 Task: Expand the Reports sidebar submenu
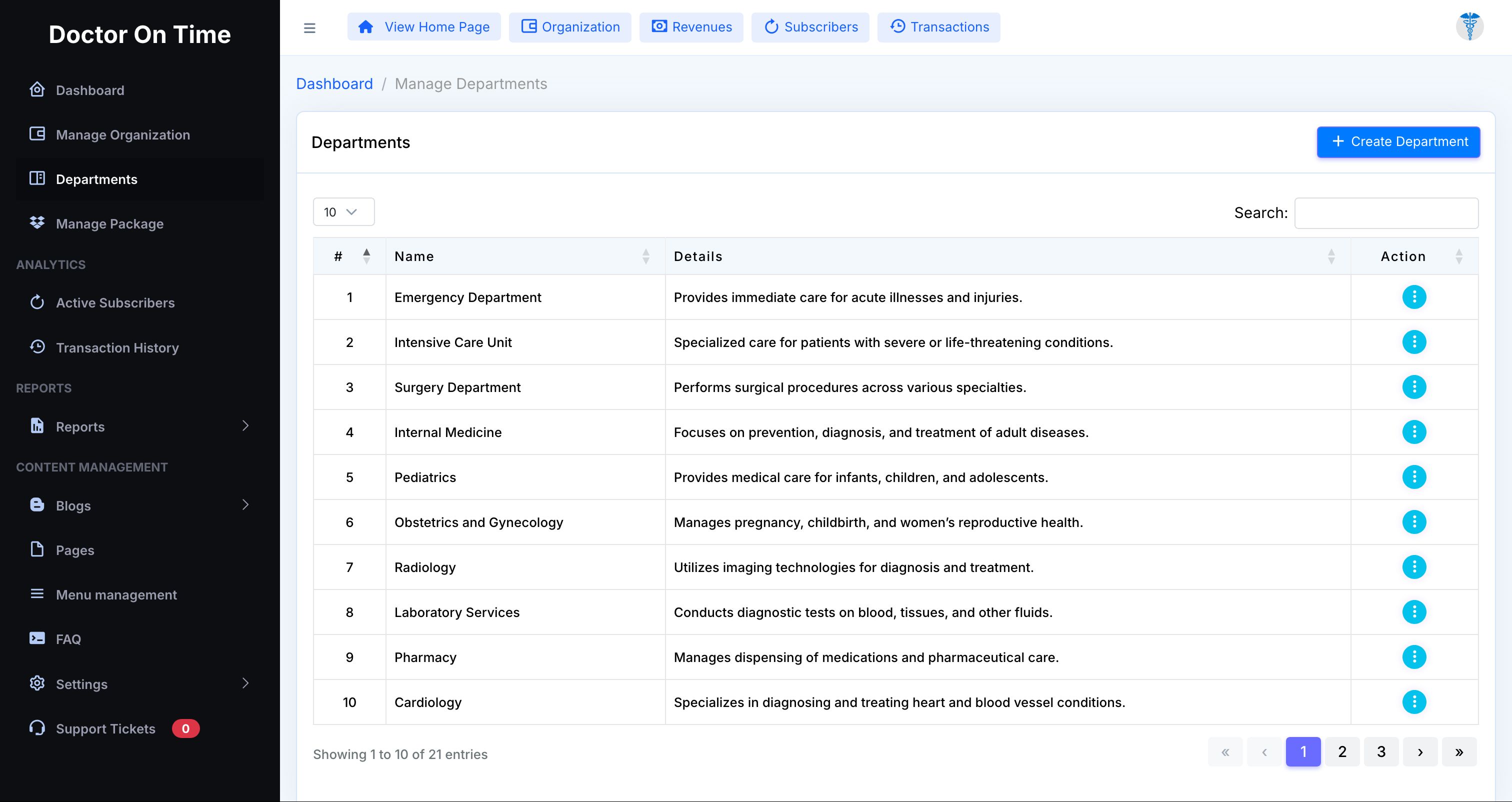(x=245, y=426)
